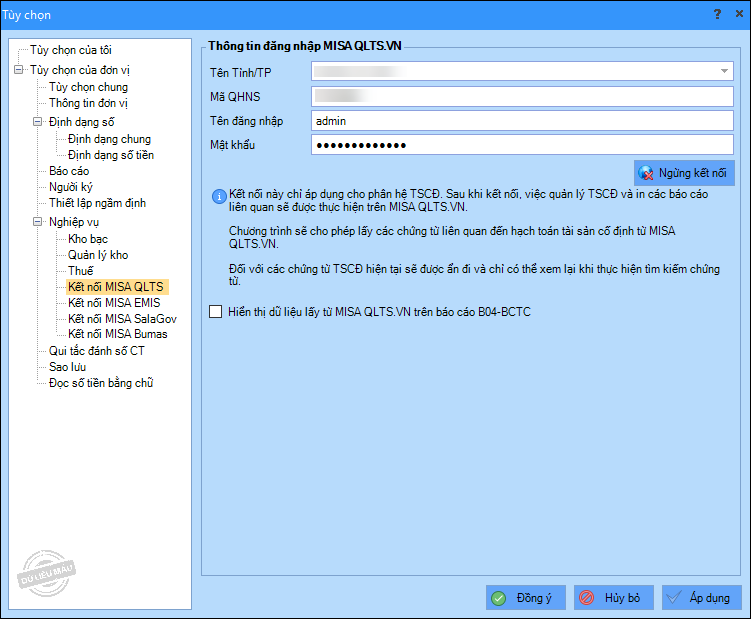Image resolution: width=751 pixels, height=619 pixels.
Task: Click the check icon on Áp dụng
Action: tap(674, 597)
